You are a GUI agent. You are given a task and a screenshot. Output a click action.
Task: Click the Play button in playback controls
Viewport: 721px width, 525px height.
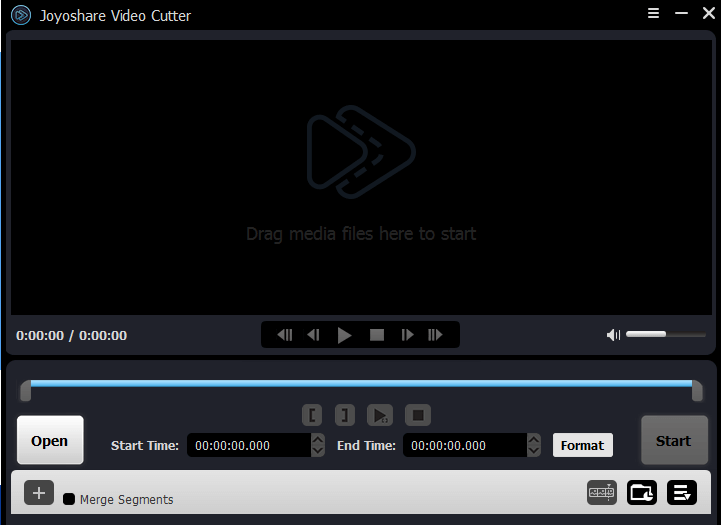click(x=345, y=335)
